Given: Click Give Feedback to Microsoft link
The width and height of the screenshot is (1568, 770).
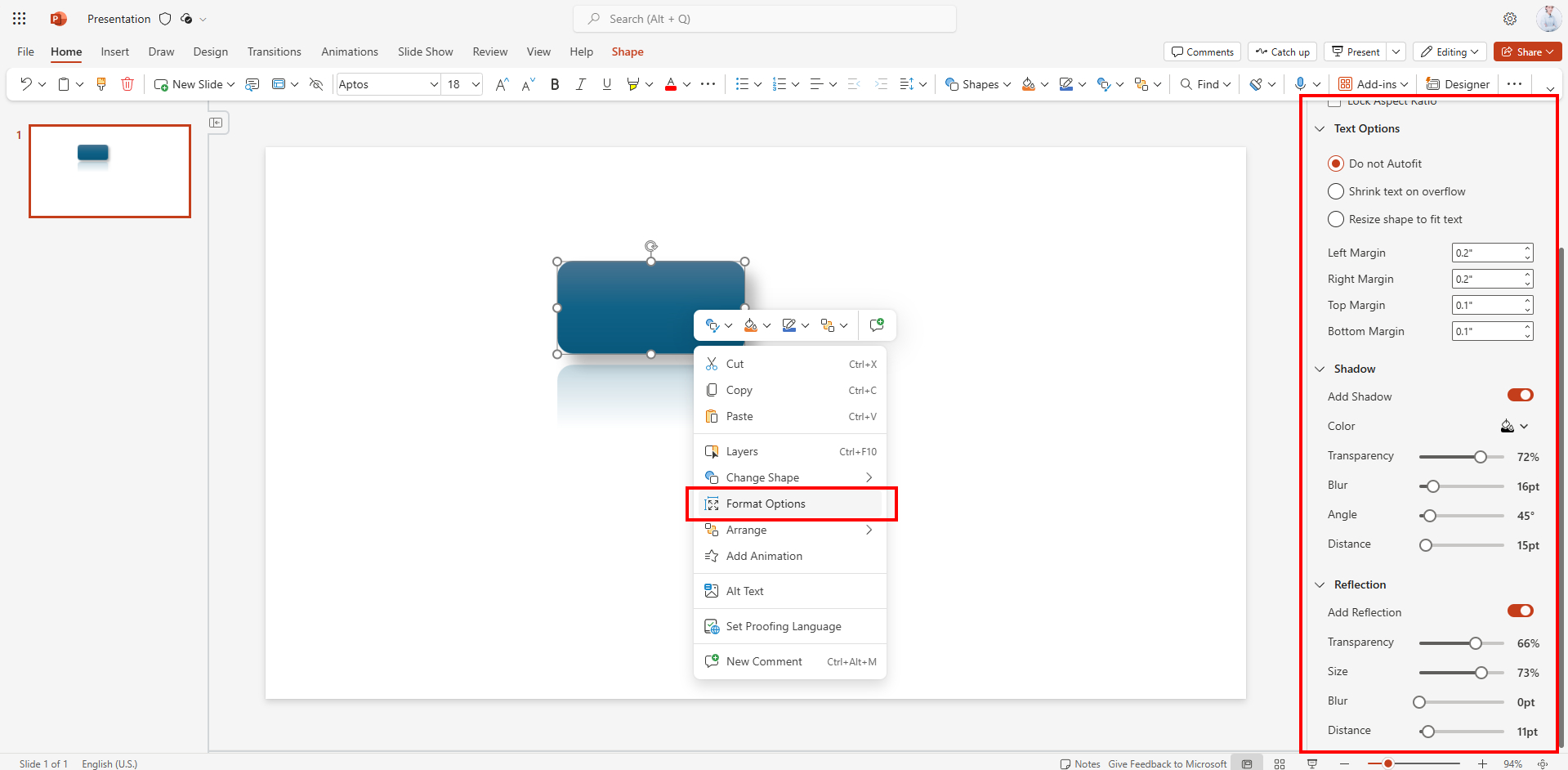Looking at the screenshot, I should [1167, 763].
